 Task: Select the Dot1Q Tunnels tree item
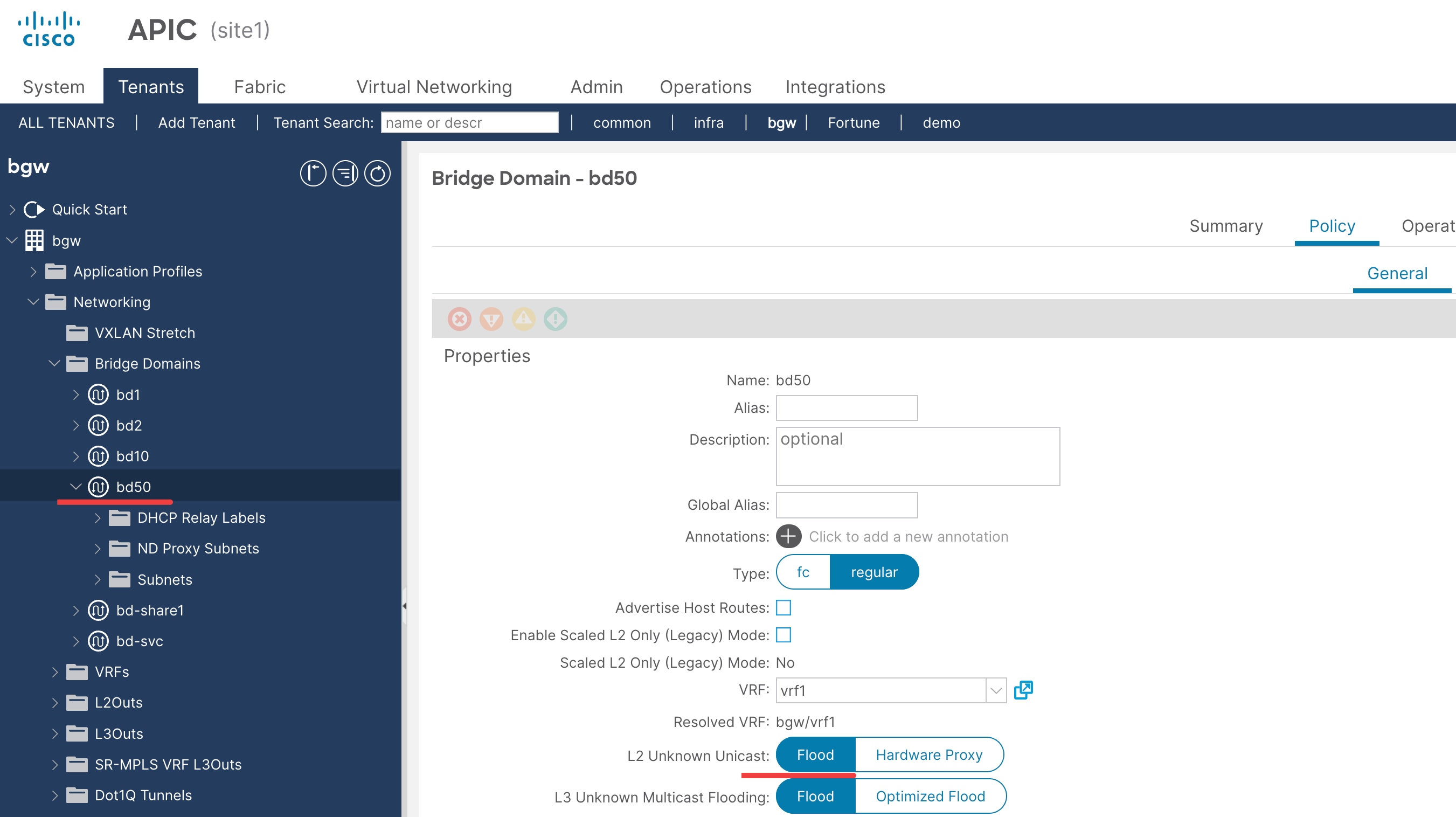pyautogui.click(x=143, y=795)
